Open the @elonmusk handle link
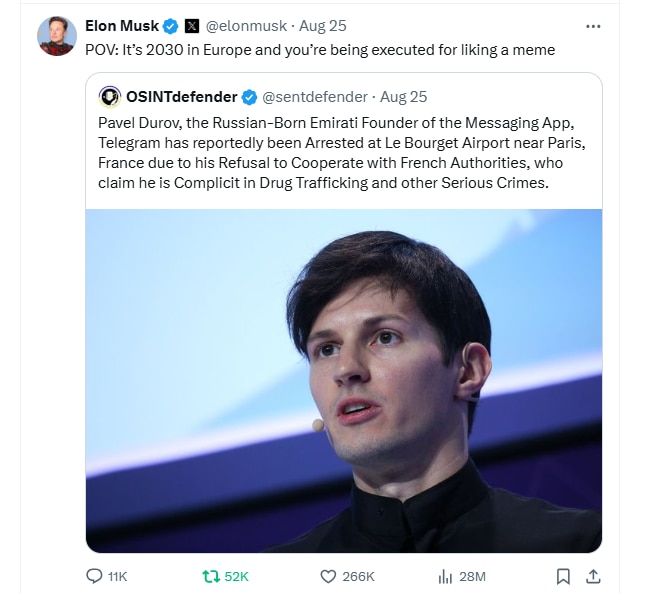 click(246, 26)
